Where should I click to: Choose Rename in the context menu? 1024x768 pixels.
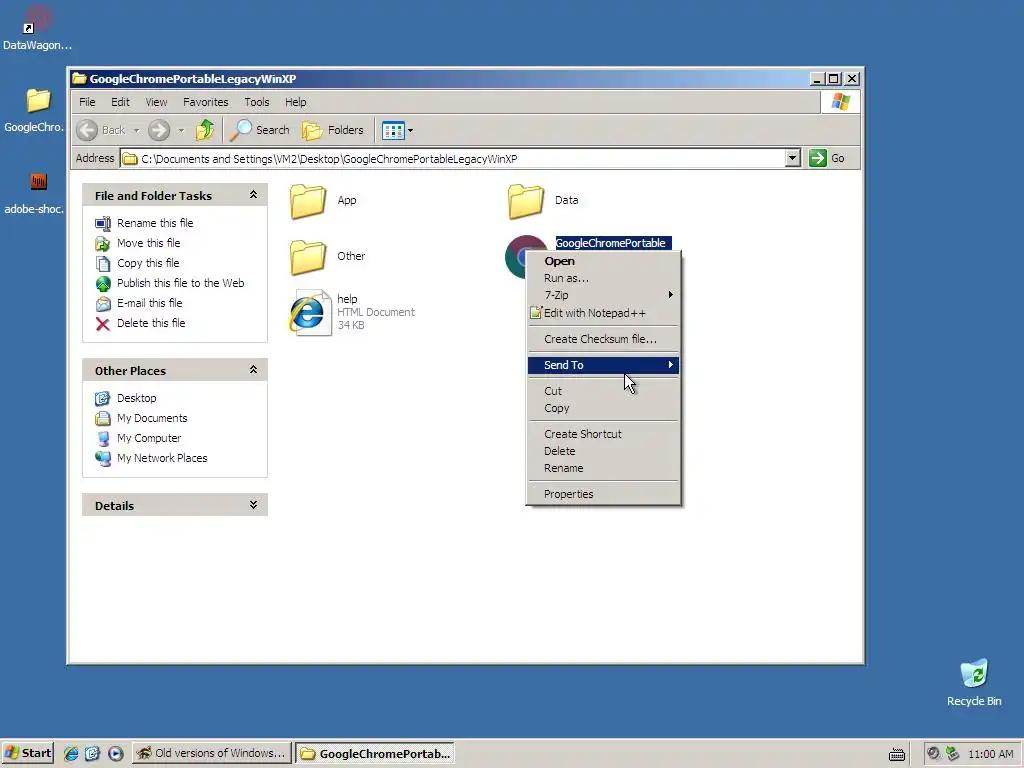(603, 468)
